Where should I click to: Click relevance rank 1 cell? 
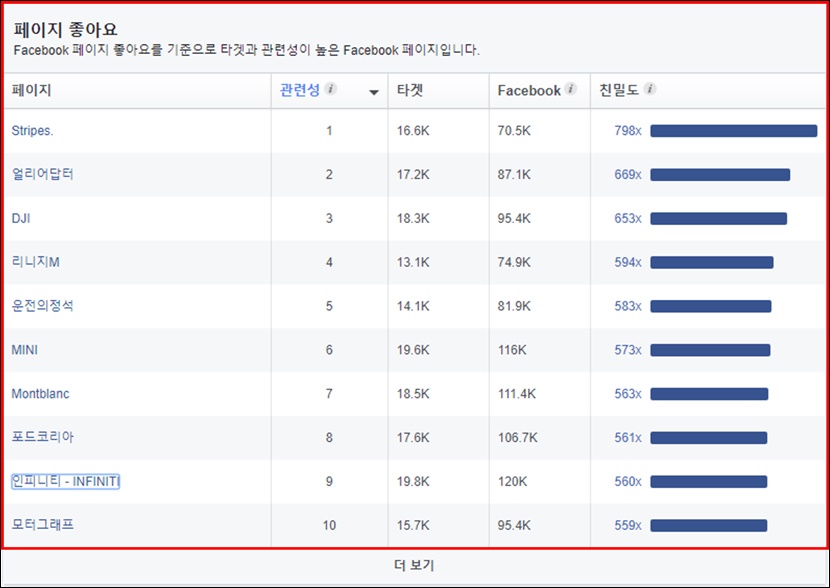[x=329, y=131]
